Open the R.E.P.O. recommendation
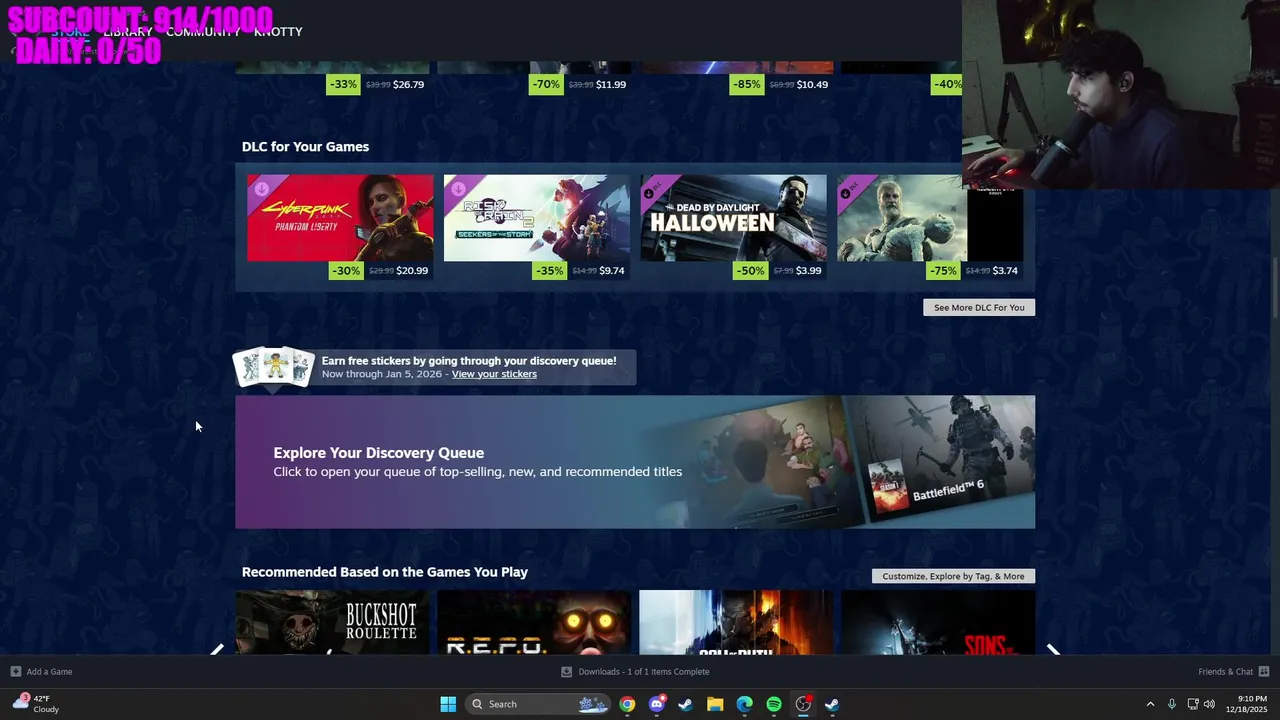1280x720 pixels. (534, 622)
